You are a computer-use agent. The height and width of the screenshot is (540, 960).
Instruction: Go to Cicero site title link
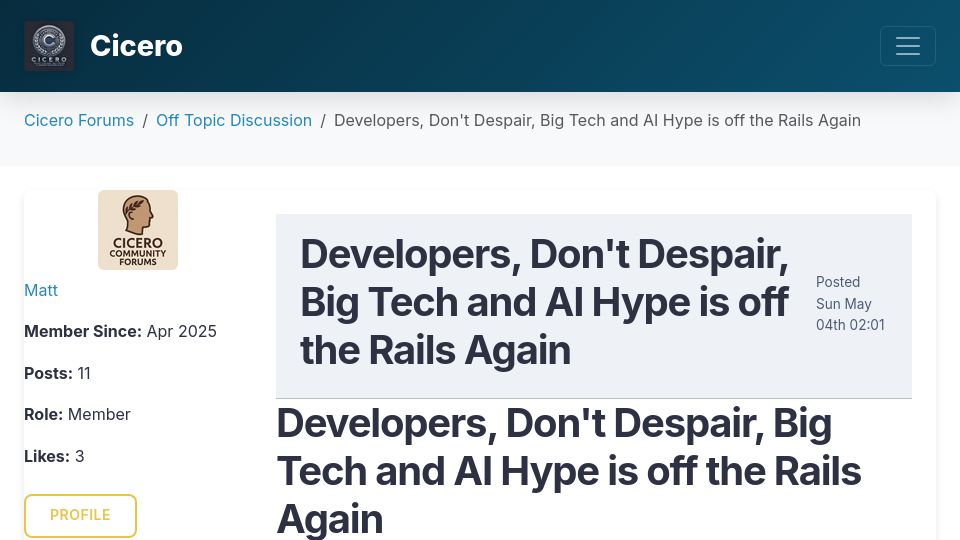(136, 46)
